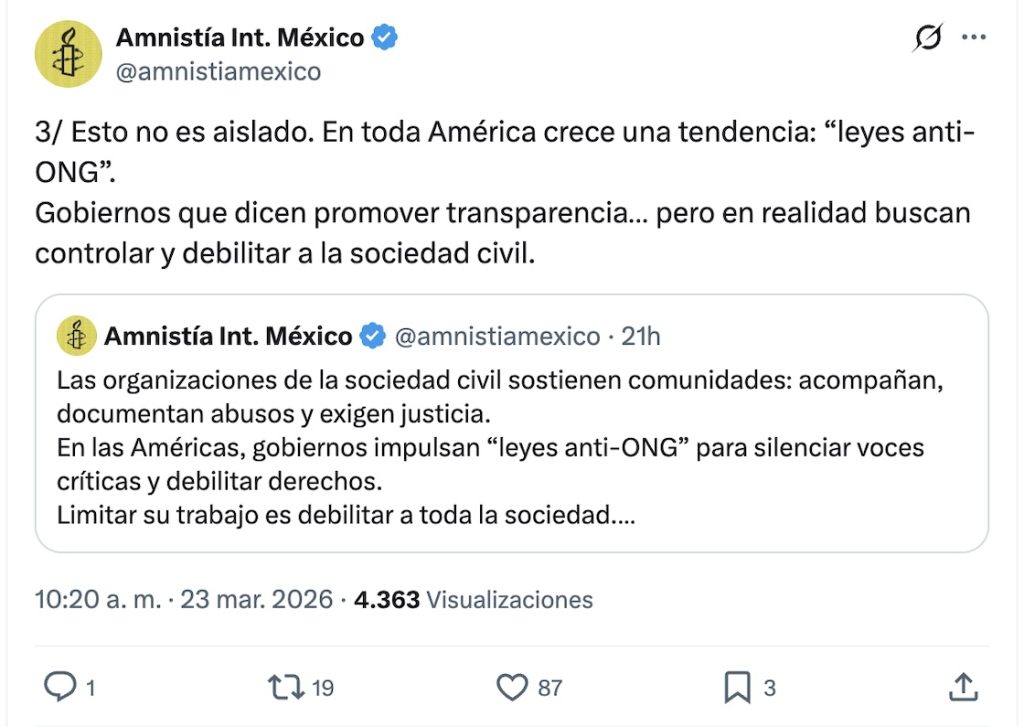Click the Amnistía Int. México display name
This screenshot has height=727, width=1024.
coord(238,36)
